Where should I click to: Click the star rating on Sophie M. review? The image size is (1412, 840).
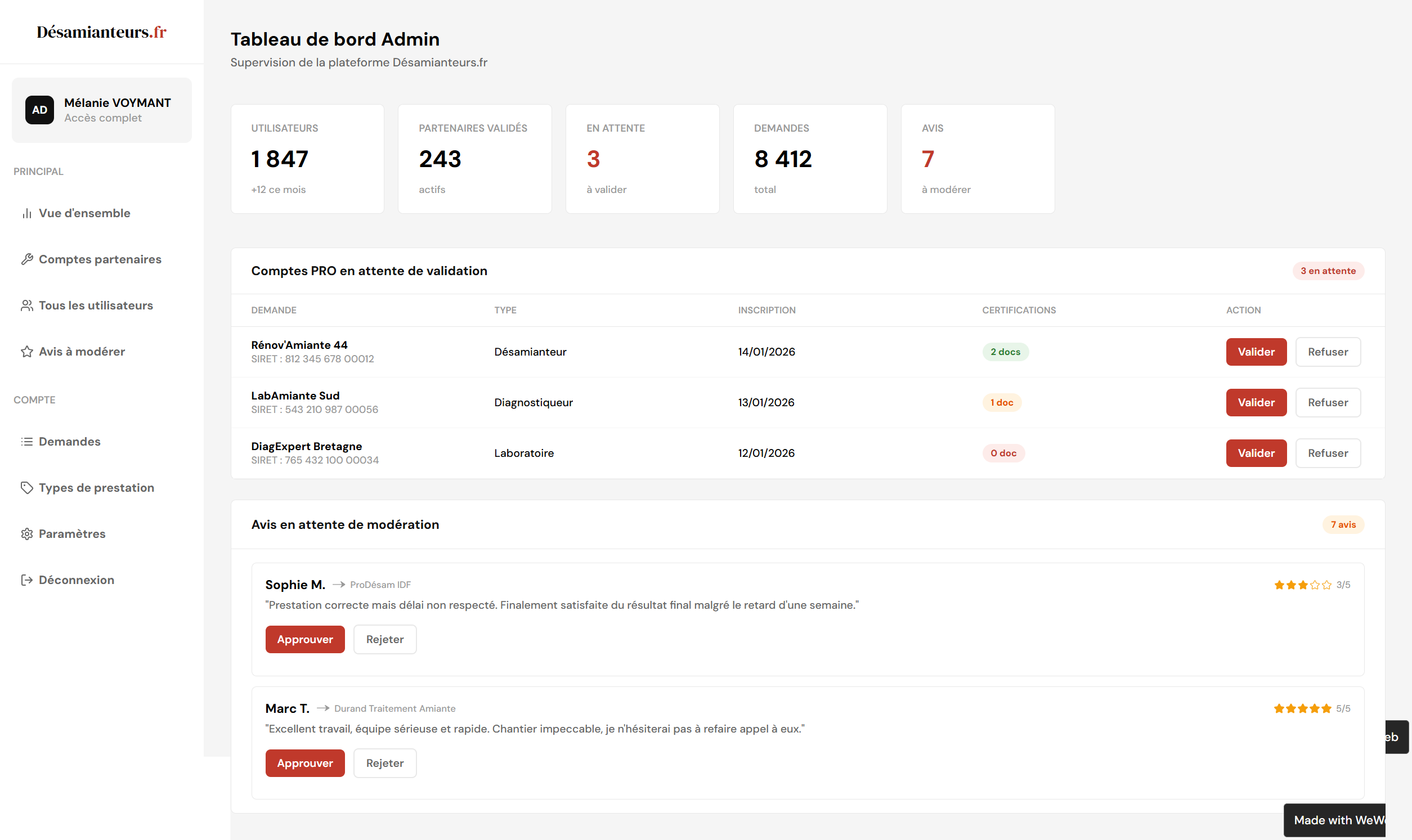1303,585
